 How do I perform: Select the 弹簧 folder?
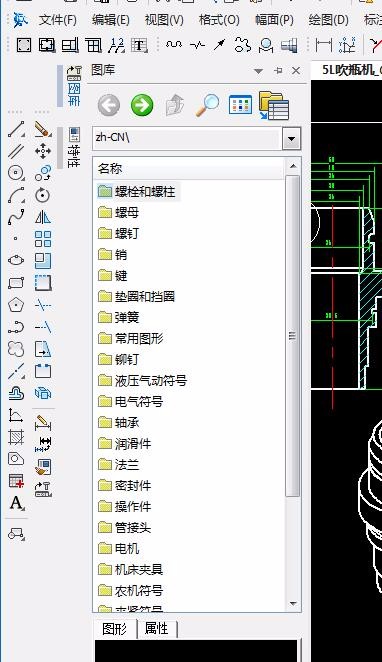[x=119, y=317]
